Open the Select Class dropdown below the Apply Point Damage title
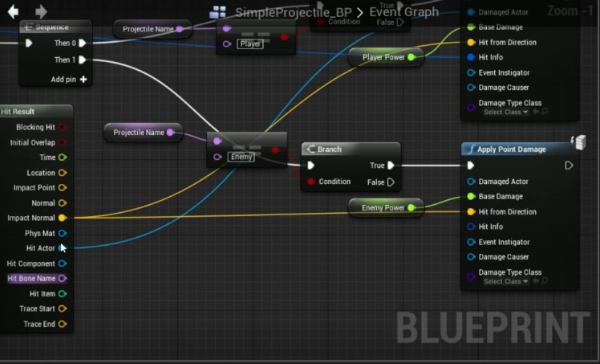The height and width of the screenshot is (364, 600). click(505, 281)
